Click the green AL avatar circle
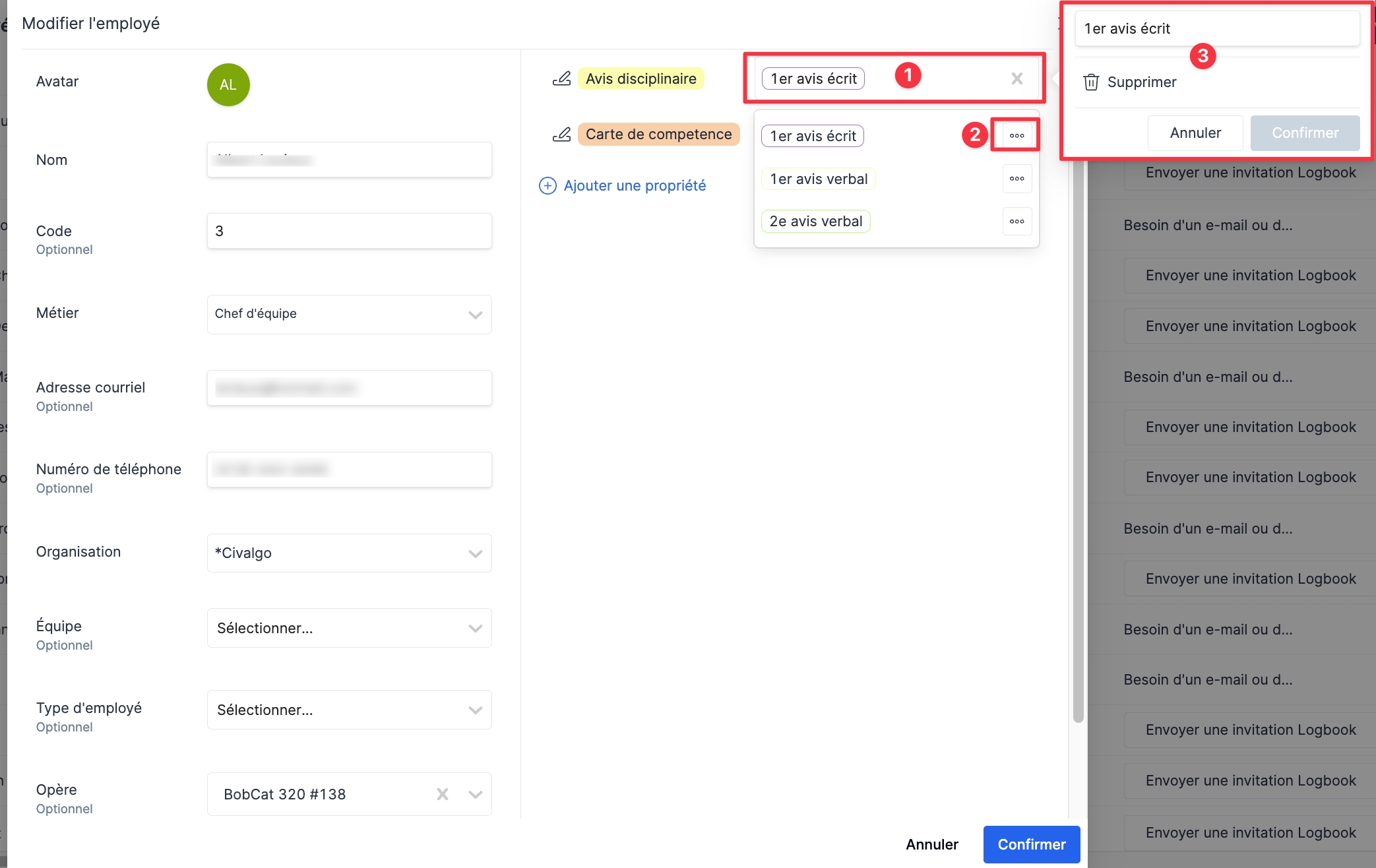The height and width of the screenshot is (868, 1376). pos(228,85)
